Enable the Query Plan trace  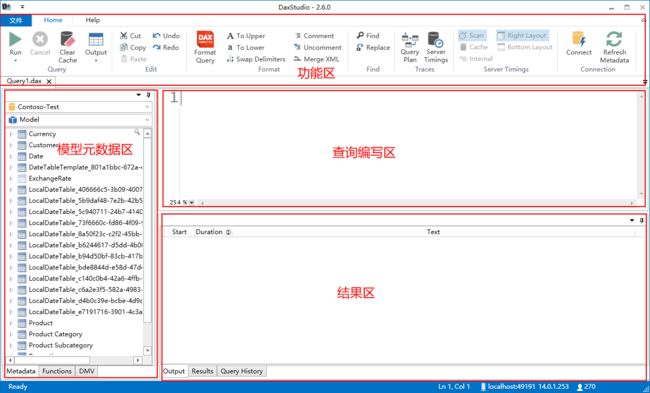[x=410, y=47]
